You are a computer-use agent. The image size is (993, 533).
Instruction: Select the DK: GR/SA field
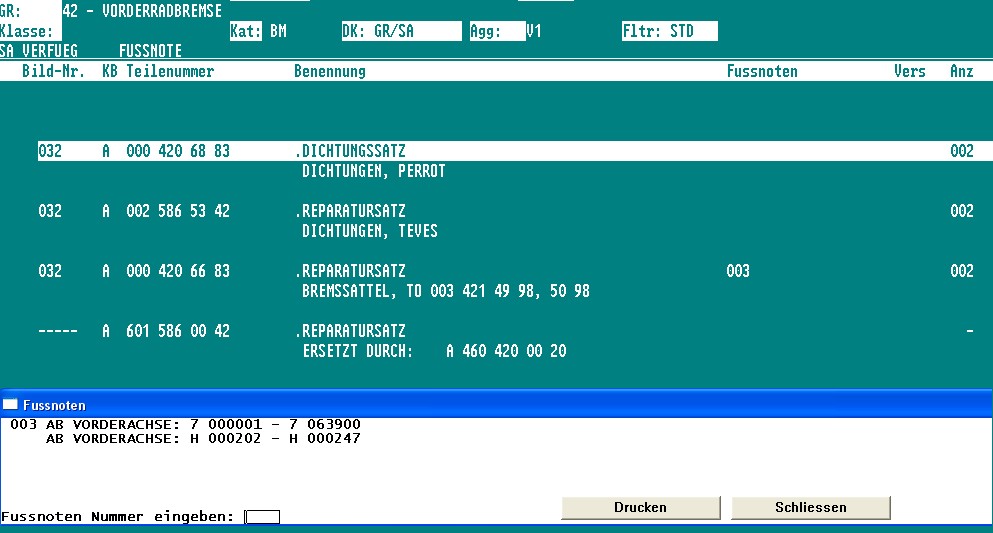pos(401,31)
